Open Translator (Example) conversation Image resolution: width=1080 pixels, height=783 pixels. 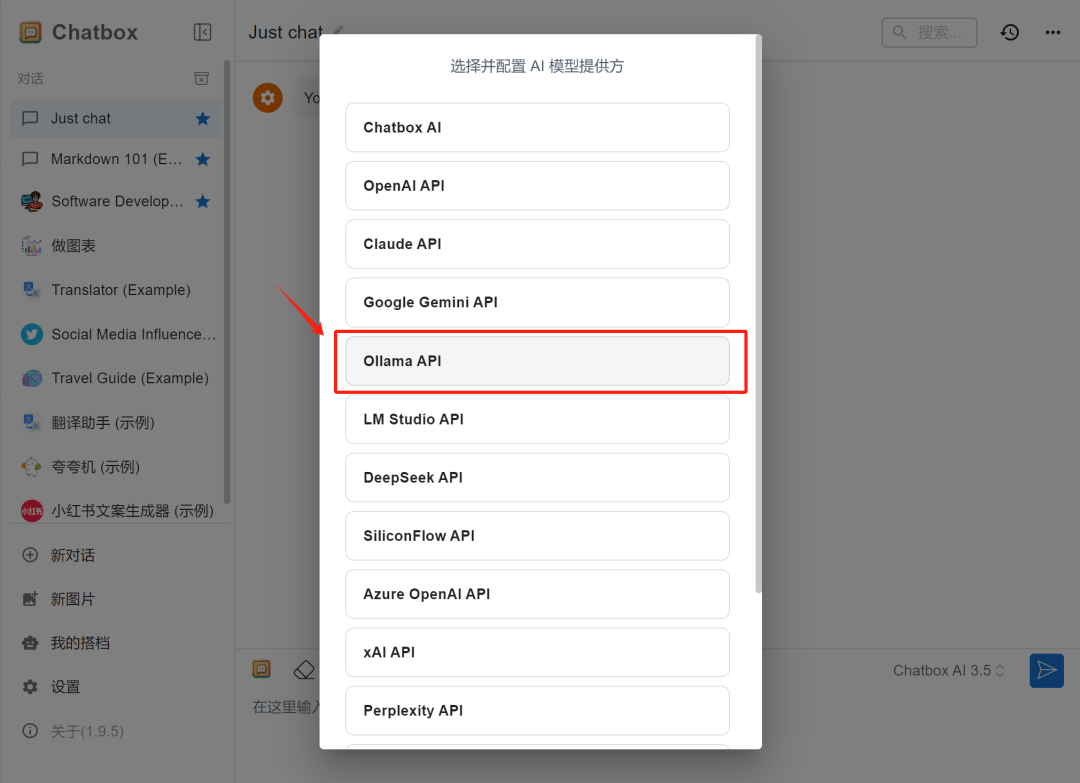click(x=116, y=290)
